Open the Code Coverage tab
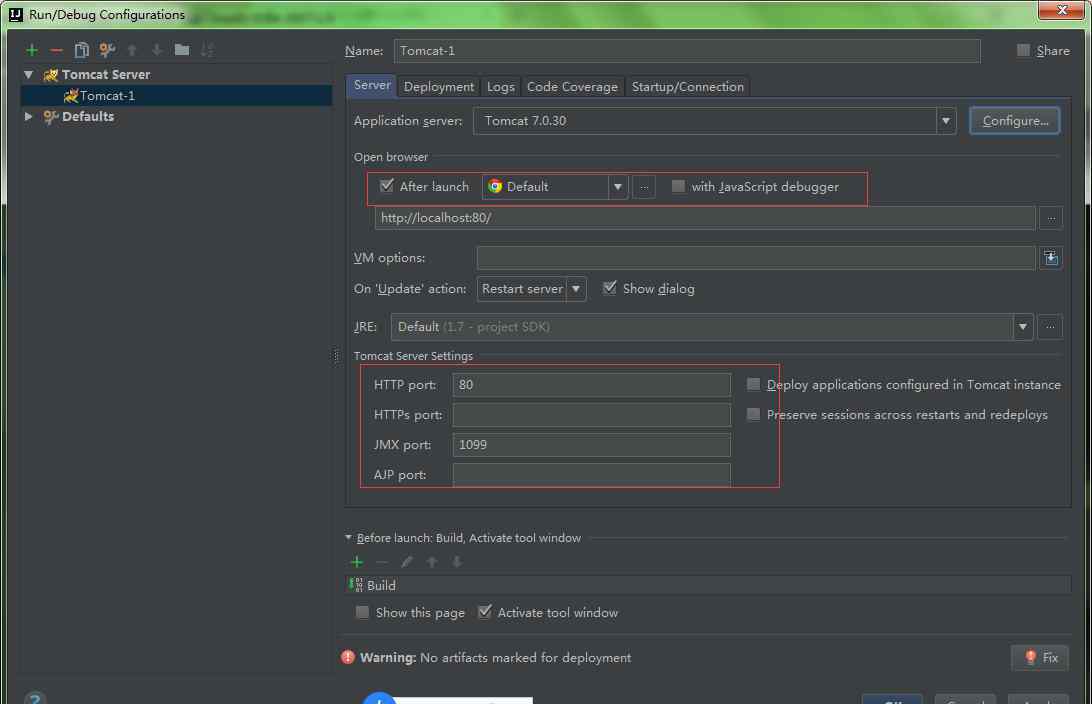The height and width of the screenshot is (704, 1092). tap(572, 86)
